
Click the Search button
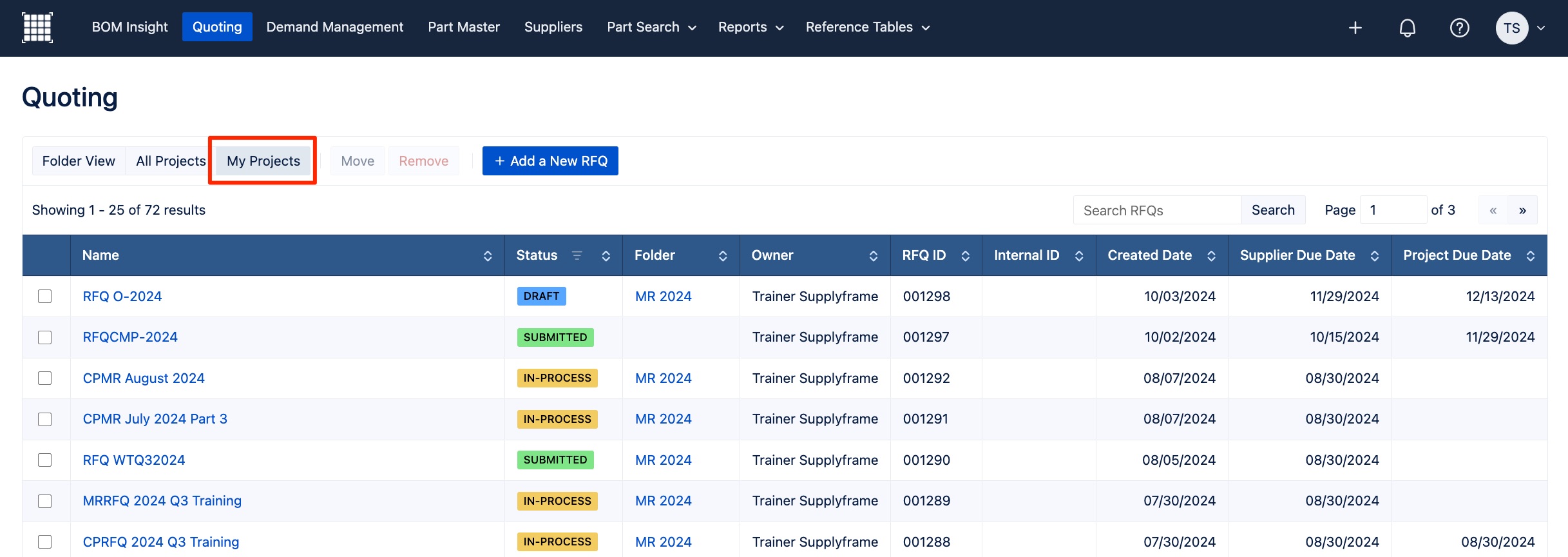click(1273, 210)
